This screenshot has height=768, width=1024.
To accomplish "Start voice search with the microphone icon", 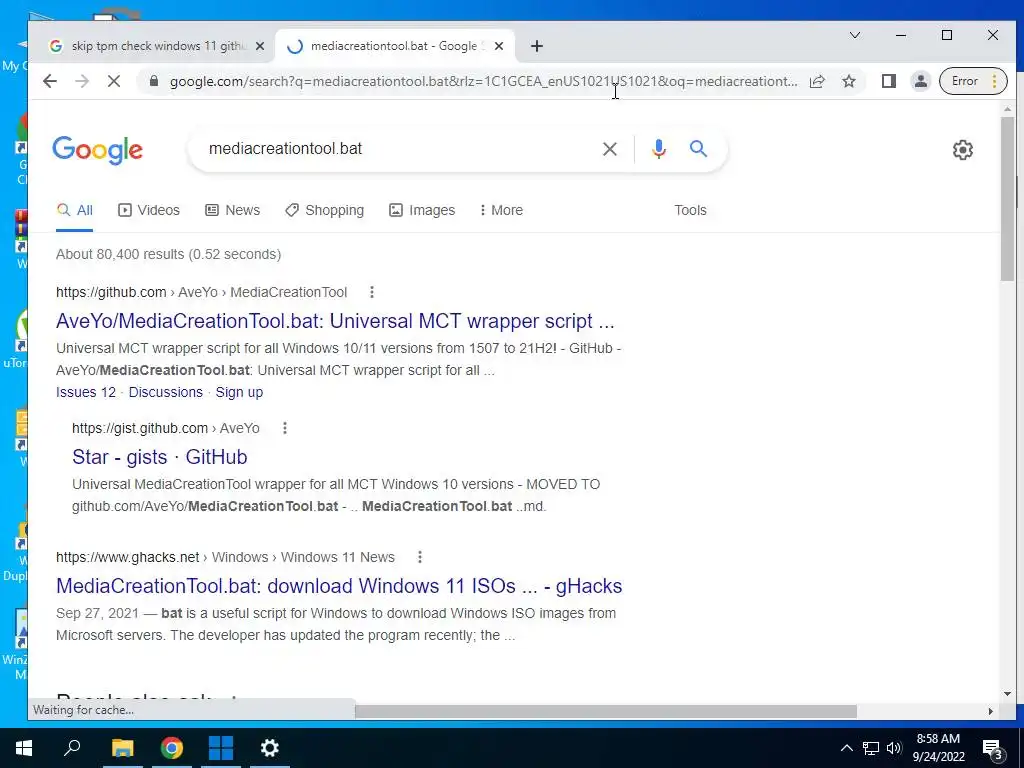I will [658, 149].
